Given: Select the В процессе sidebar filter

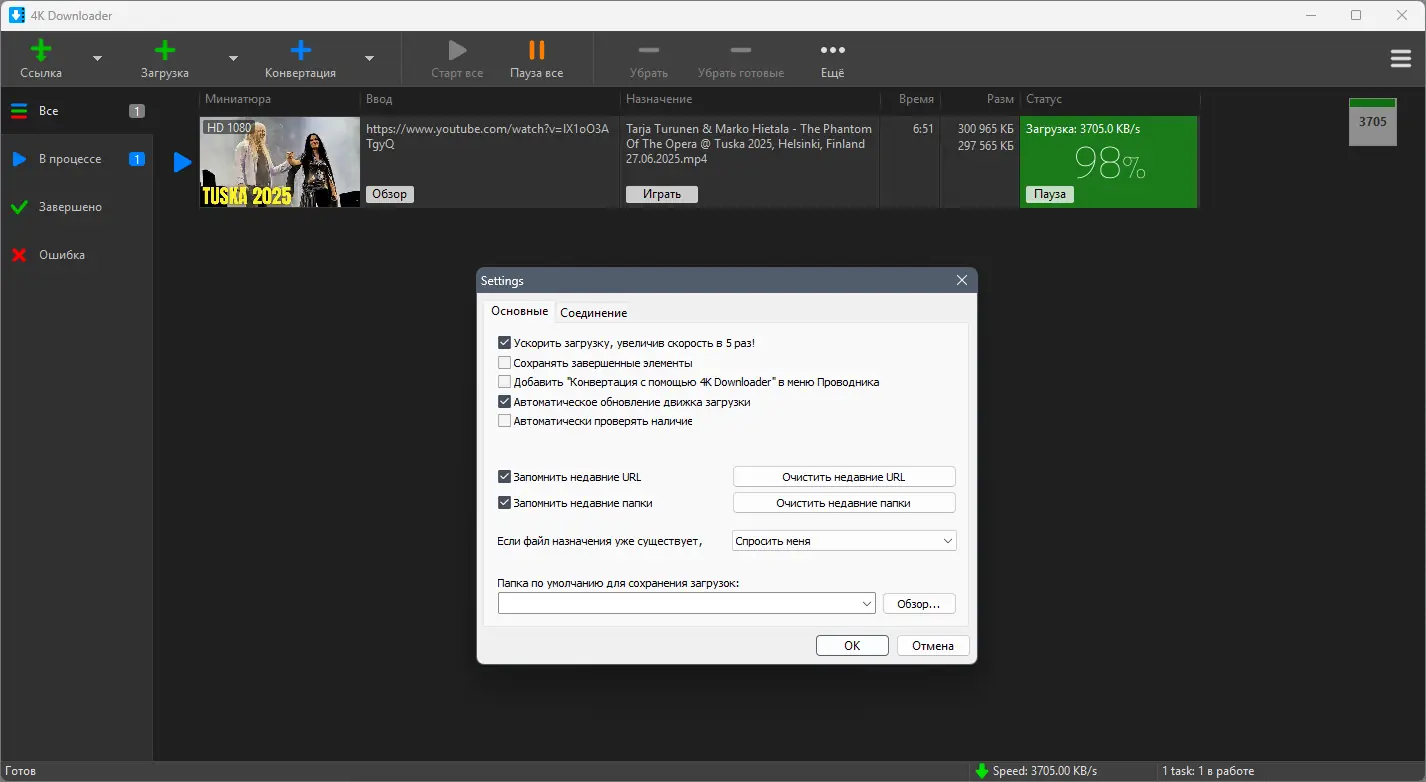Looking at the screenshot, I should tap(76, 159).
